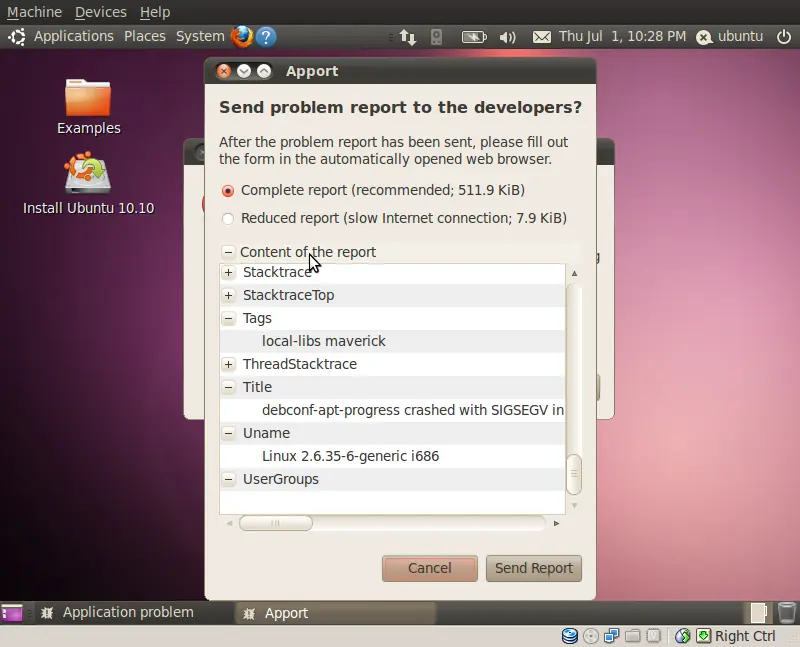Click the power shutdown icon
Image resolution: width=800 pixels, height=647 pixels.
coord(784,37)
